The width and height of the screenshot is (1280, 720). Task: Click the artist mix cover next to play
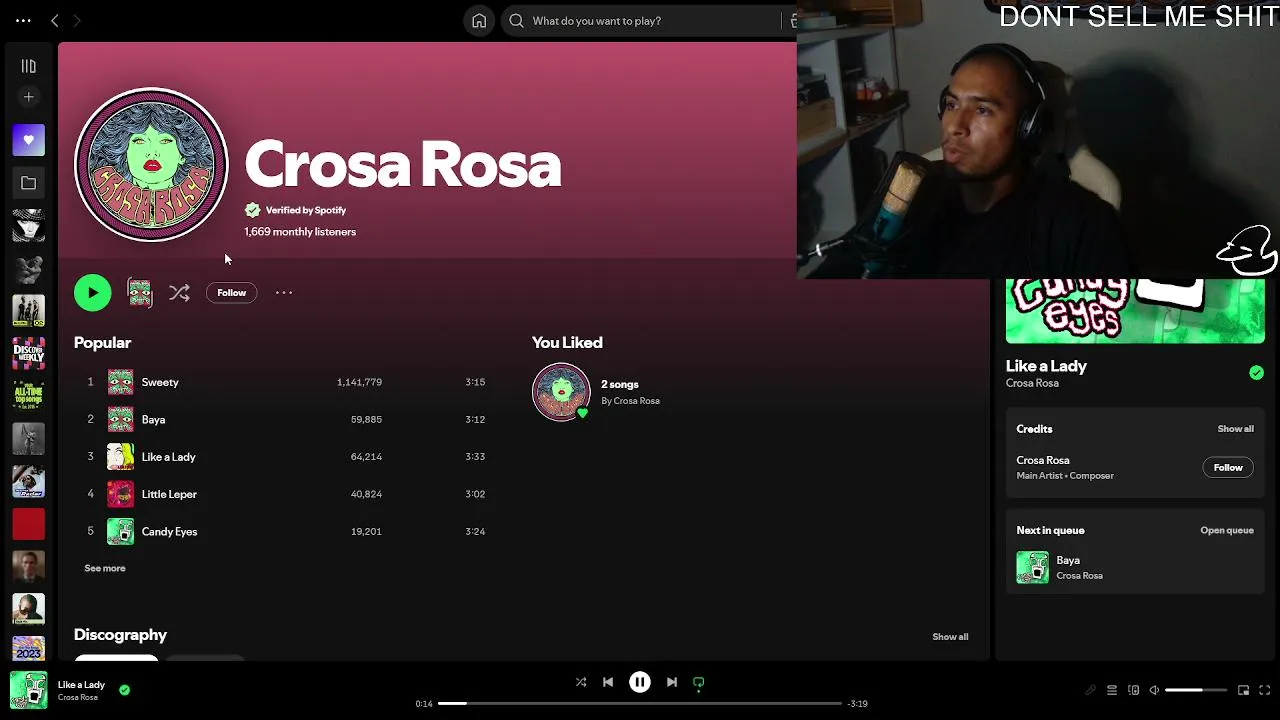pyautogui.click(x=140, y=292)
